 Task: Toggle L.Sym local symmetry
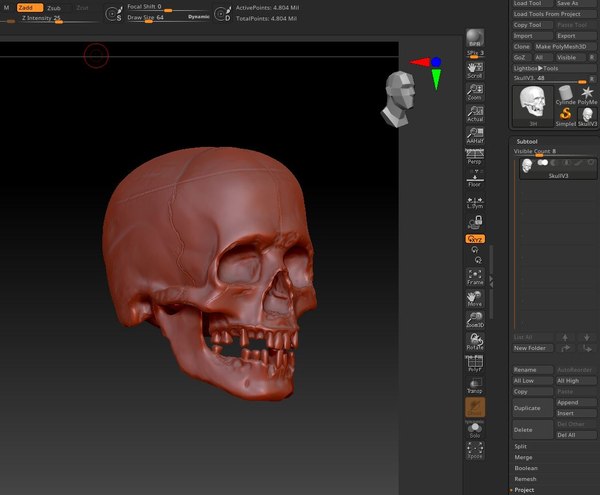[475, 202]
